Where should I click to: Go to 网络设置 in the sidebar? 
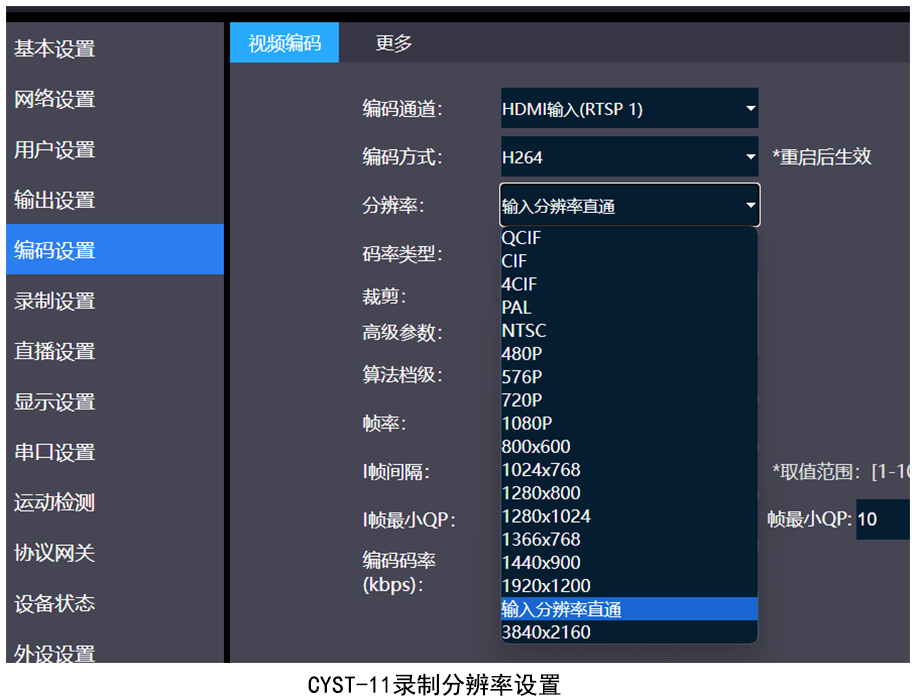(55, 99)
